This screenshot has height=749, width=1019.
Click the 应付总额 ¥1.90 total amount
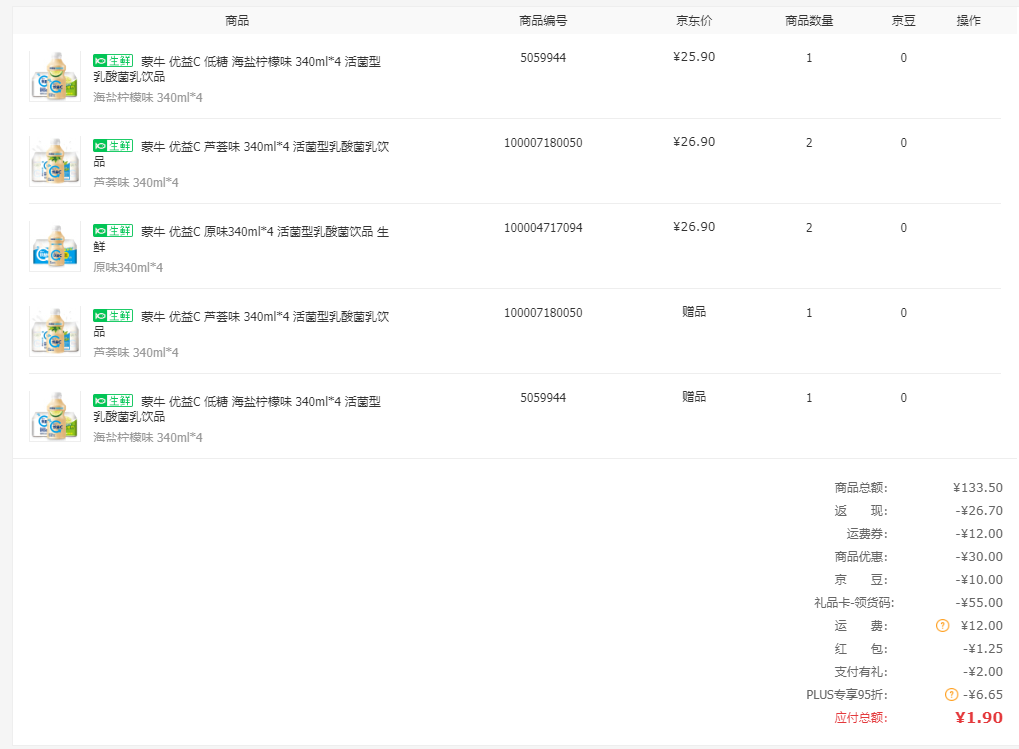pyautogui.click(x=978, y=718)
